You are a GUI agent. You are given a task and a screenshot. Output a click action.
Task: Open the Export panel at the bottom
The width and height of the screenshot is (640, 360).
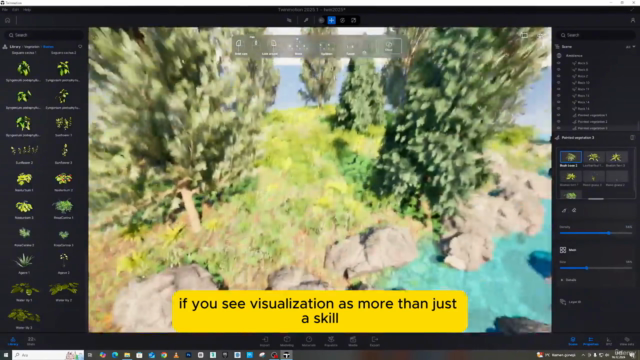click(x=375, y=341)
